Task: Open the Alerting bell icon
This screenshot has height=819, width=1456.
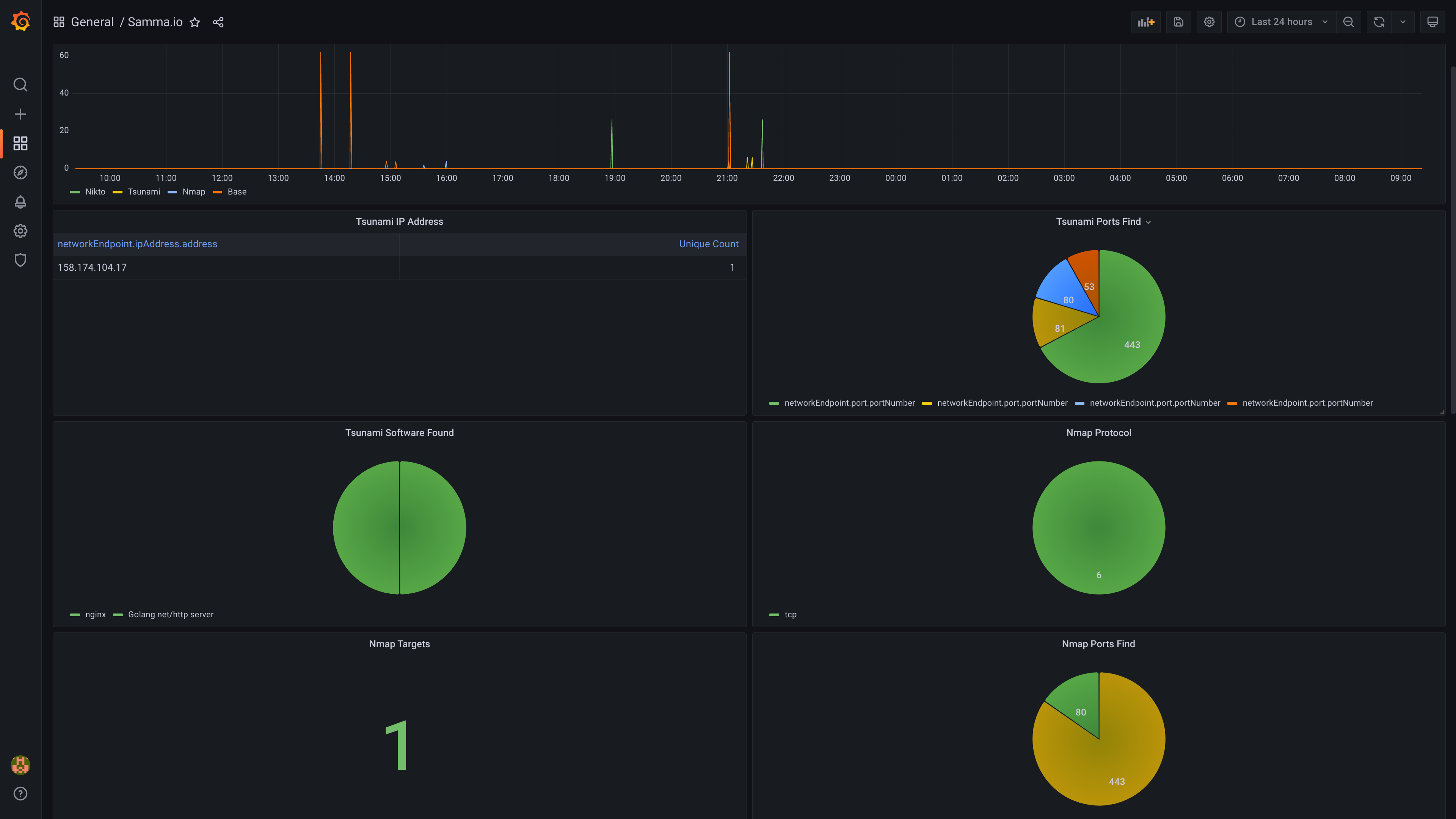Action: tap(20, 202)
